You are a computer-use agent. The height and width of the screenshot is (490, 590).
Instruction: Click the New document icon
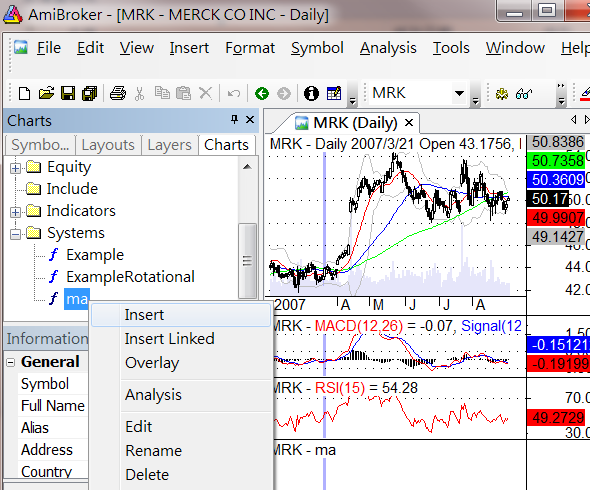pyautogui.click(x=24, y=93)
